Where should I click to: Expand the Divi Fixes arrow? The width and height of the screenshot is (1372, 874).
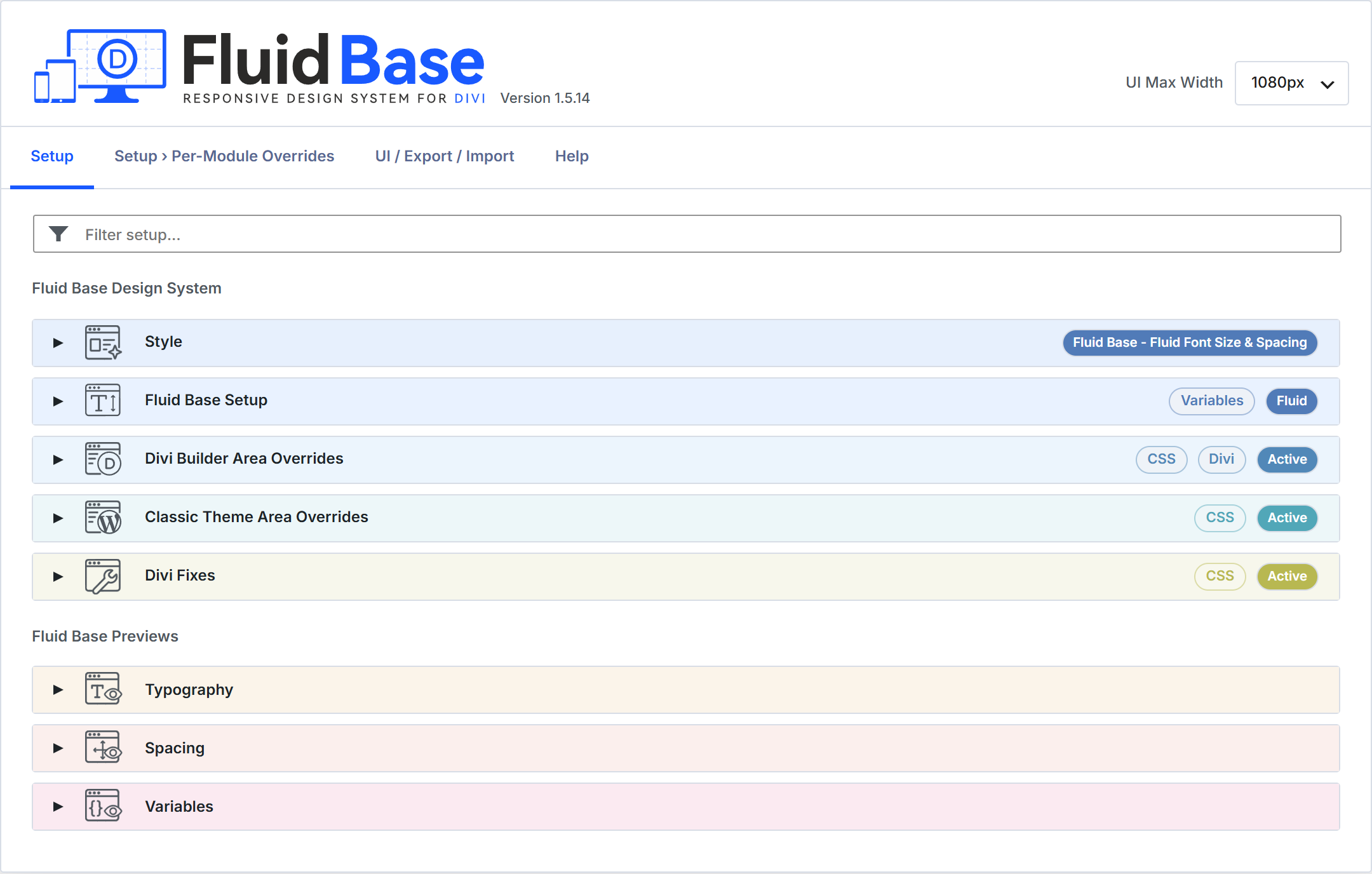[x=58, y=577]
